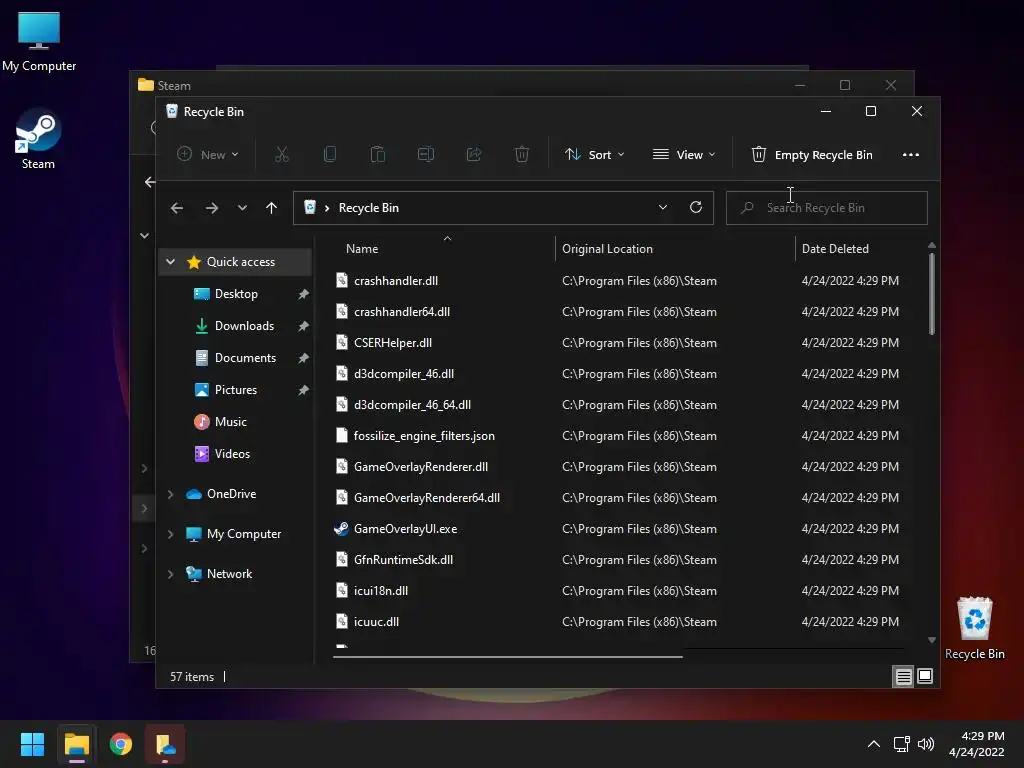The image size is (1024, 768).
Task: Open the See more ellipsis menu
Action: [x=910, y=155]
